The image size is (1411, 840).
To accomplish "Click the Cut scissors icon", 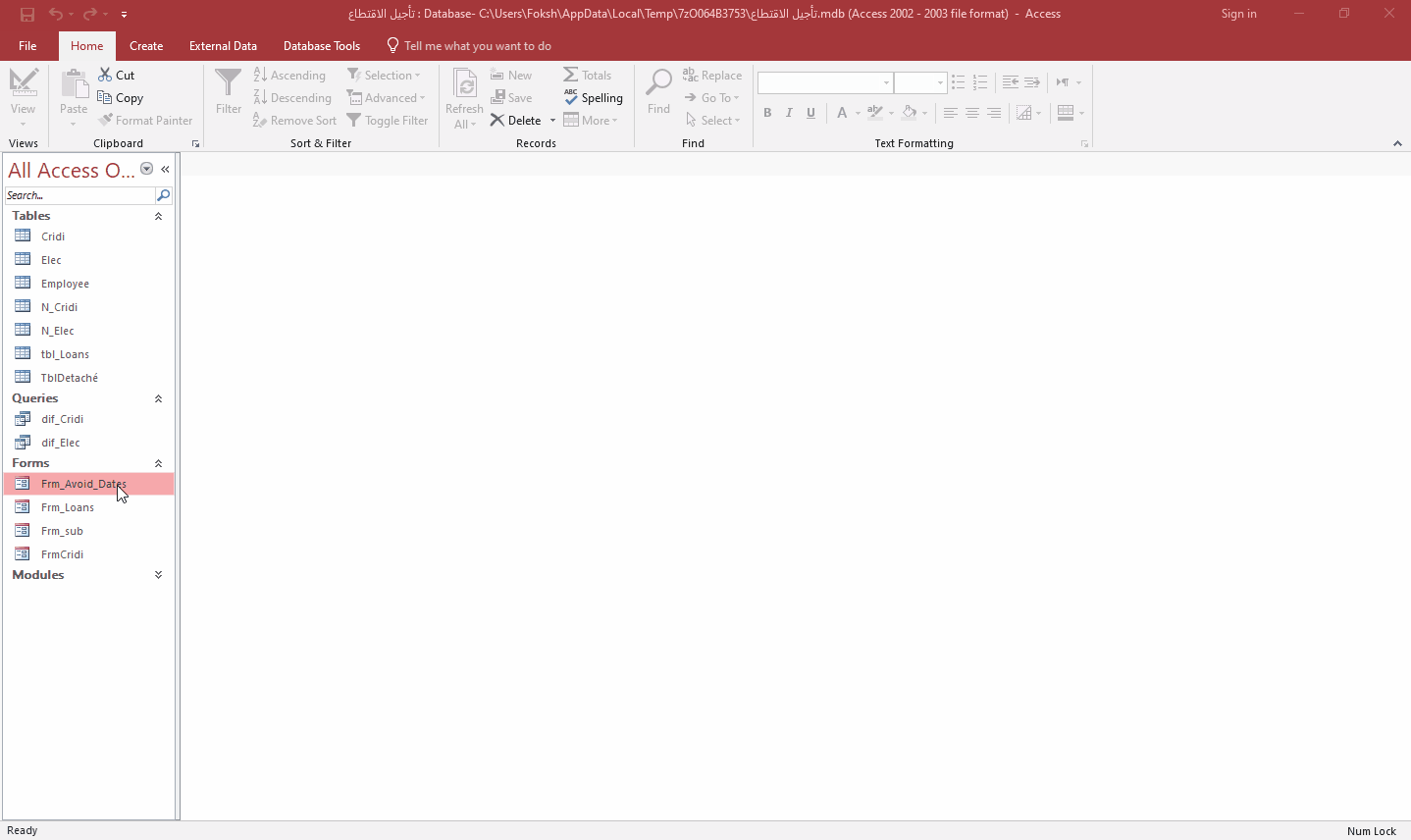I will pyautogui.click(x=105, y=75).
